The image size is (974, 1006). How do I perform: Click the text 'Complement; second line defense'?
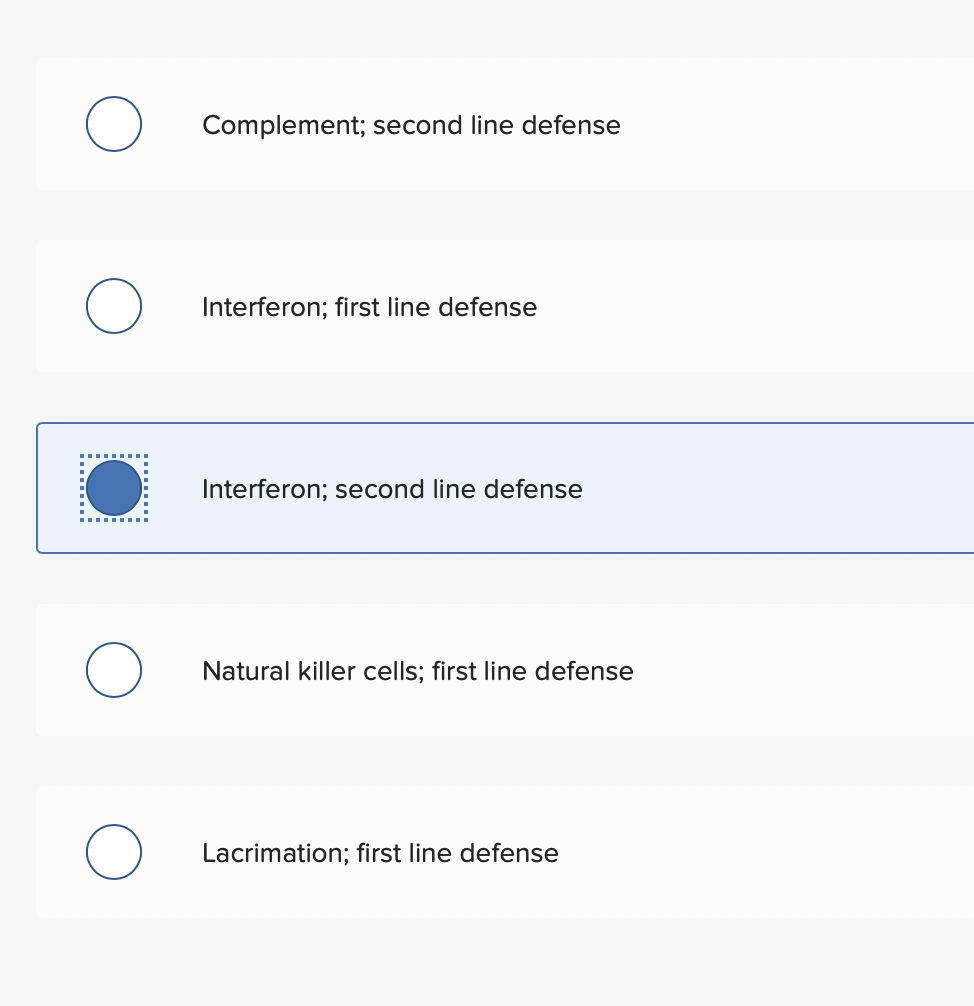[x=411, y=125]
